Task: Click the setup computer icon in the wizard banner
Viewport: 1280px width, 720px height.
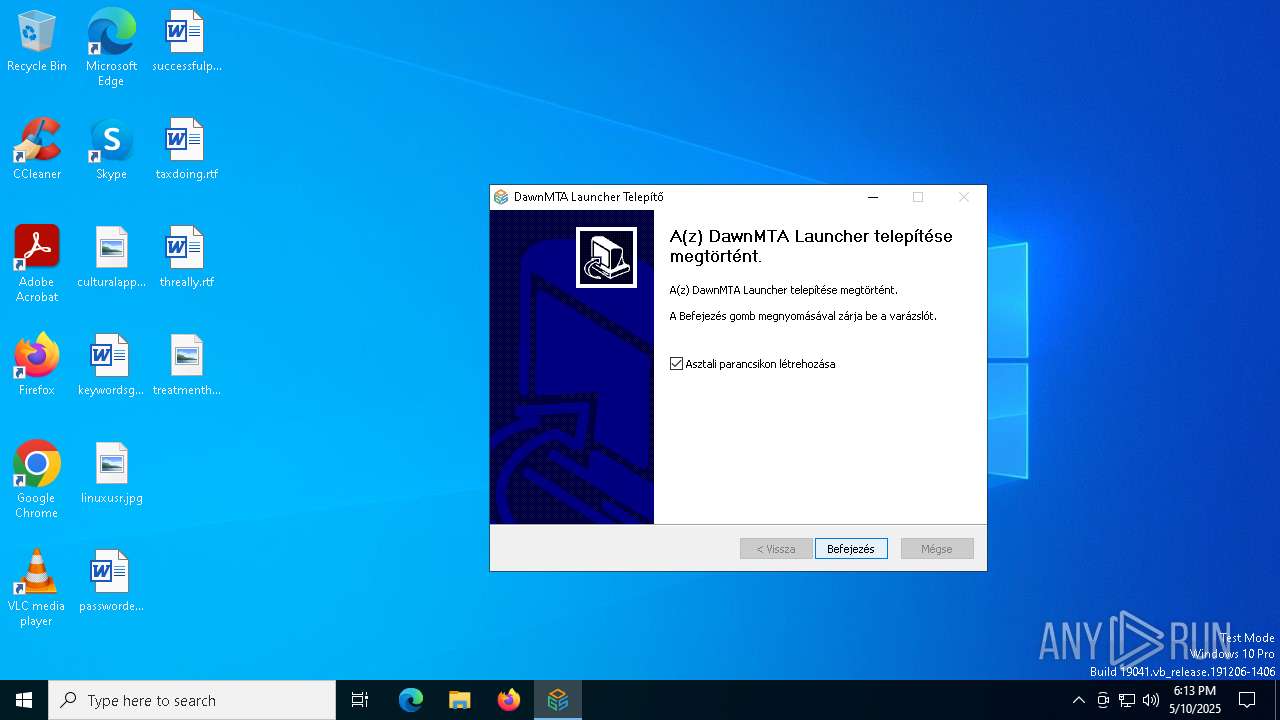Action: [606, 258]
